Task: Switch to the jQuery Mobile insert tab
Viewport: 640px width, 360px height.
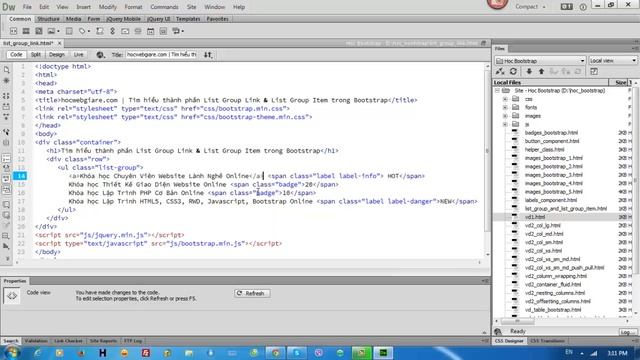Action: coord(123,19)
